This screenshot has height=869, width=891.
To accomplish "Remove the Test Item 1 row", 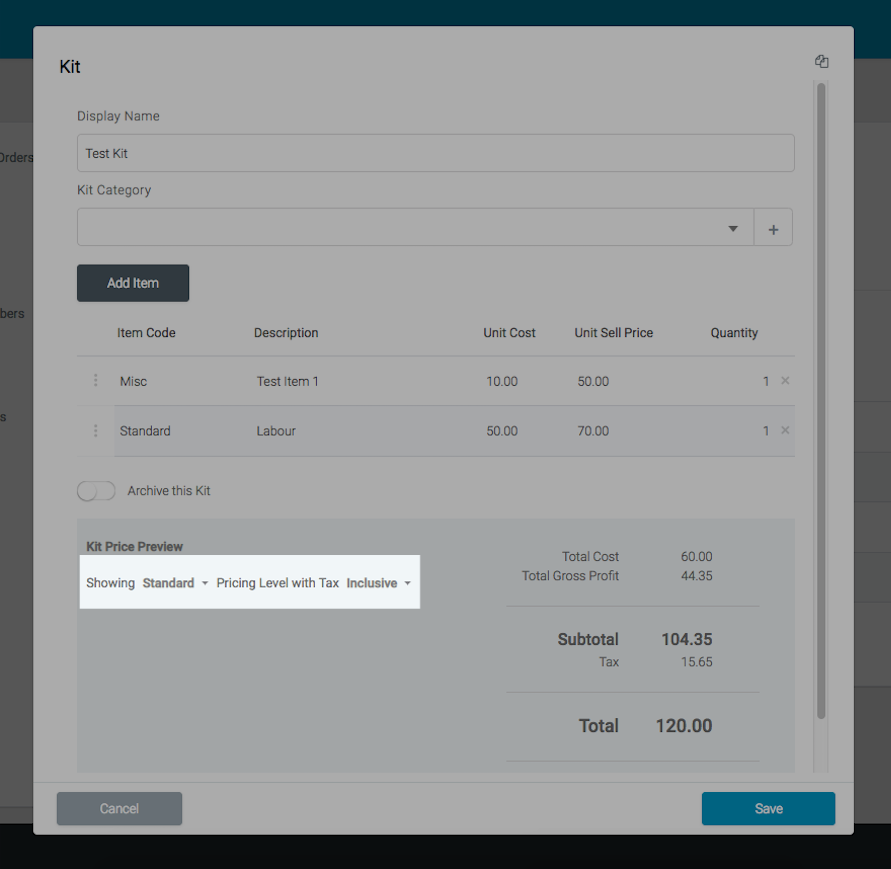I will click(x=785, y=381).
